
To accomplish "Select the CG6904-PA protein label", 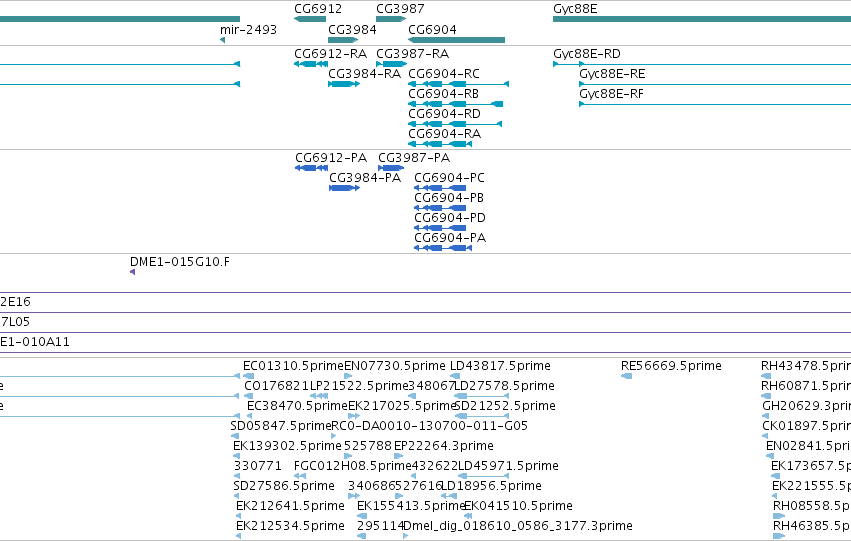I will pyautogui.click(x=450, y=238).
